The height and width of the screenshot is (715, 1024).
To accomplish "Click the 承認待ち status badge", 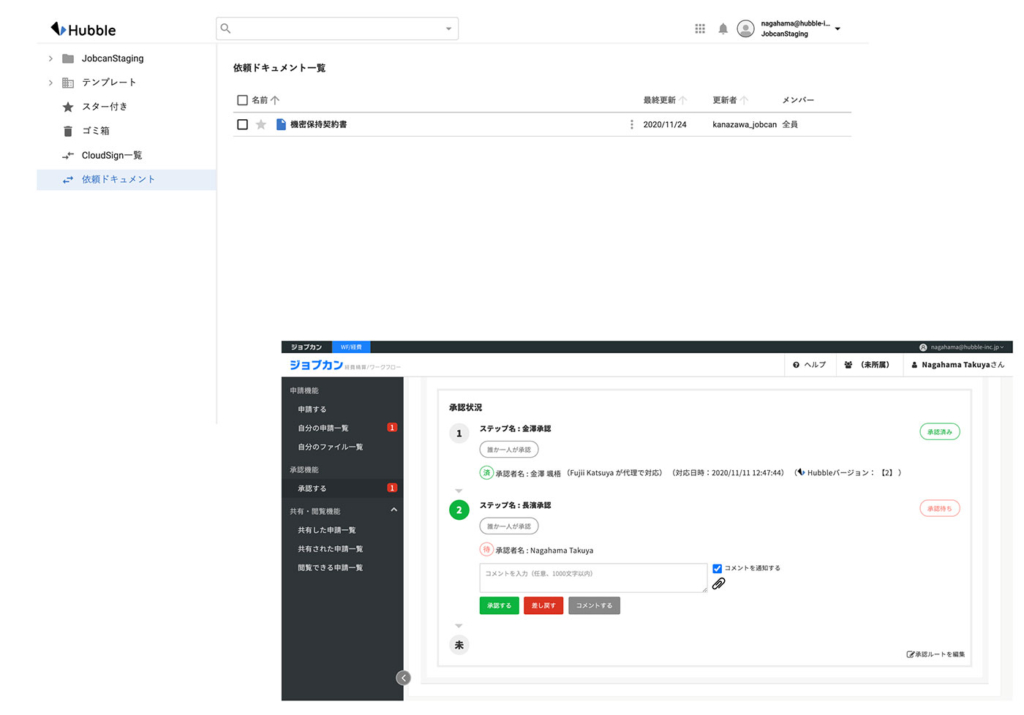I will point(940,509).
